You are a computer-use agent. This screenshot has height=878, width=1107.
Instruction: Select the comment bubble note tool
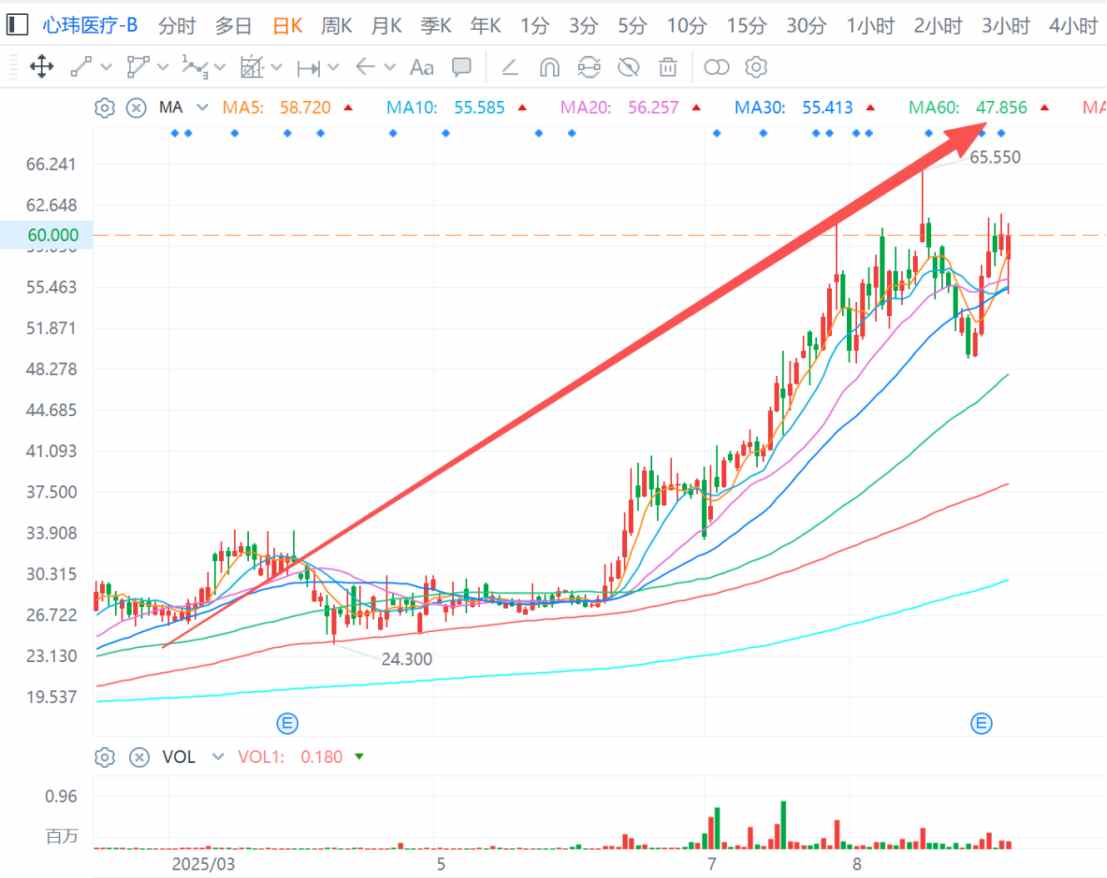tap(461, 67)
